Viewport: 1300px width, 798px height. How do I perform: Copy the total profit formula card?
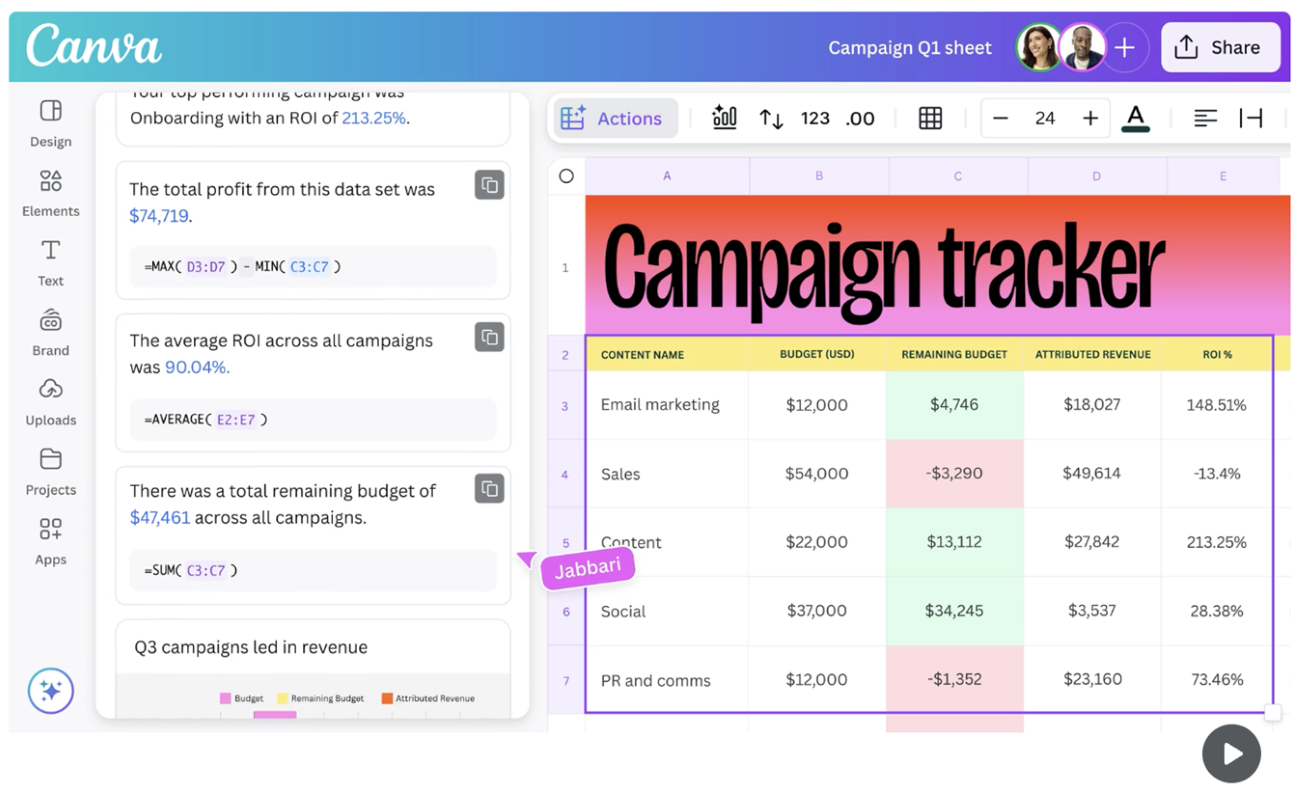489,185
